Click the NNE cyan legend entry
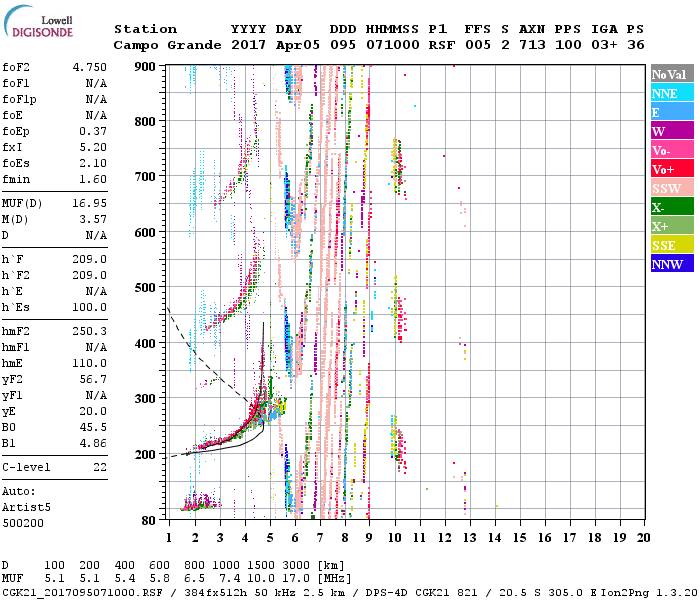The width and height of the screenshot is (700, 600). [x=669, y=93]
